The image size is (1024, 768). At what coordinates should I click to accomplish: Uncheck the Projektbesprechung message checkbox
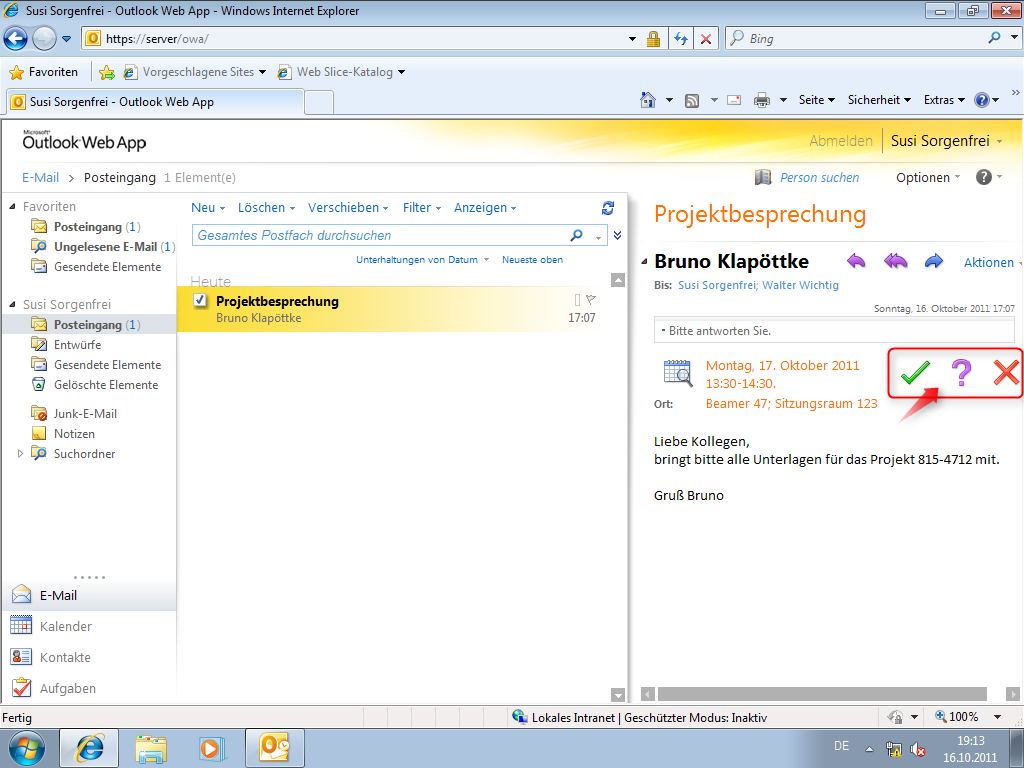[200, 301]
